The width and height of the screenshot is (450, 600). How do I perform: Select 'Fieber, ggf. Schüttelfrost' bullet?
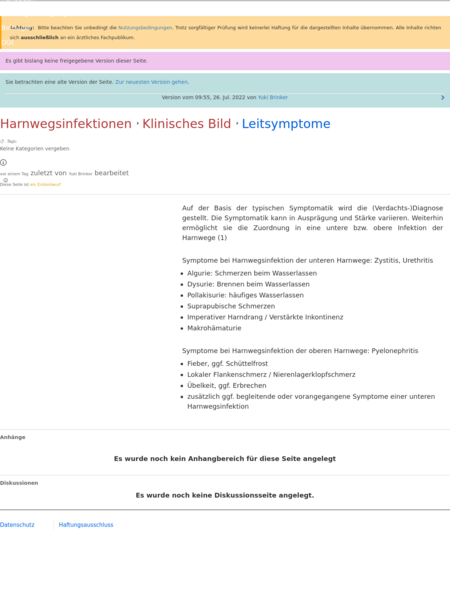(x=228, y=364)
